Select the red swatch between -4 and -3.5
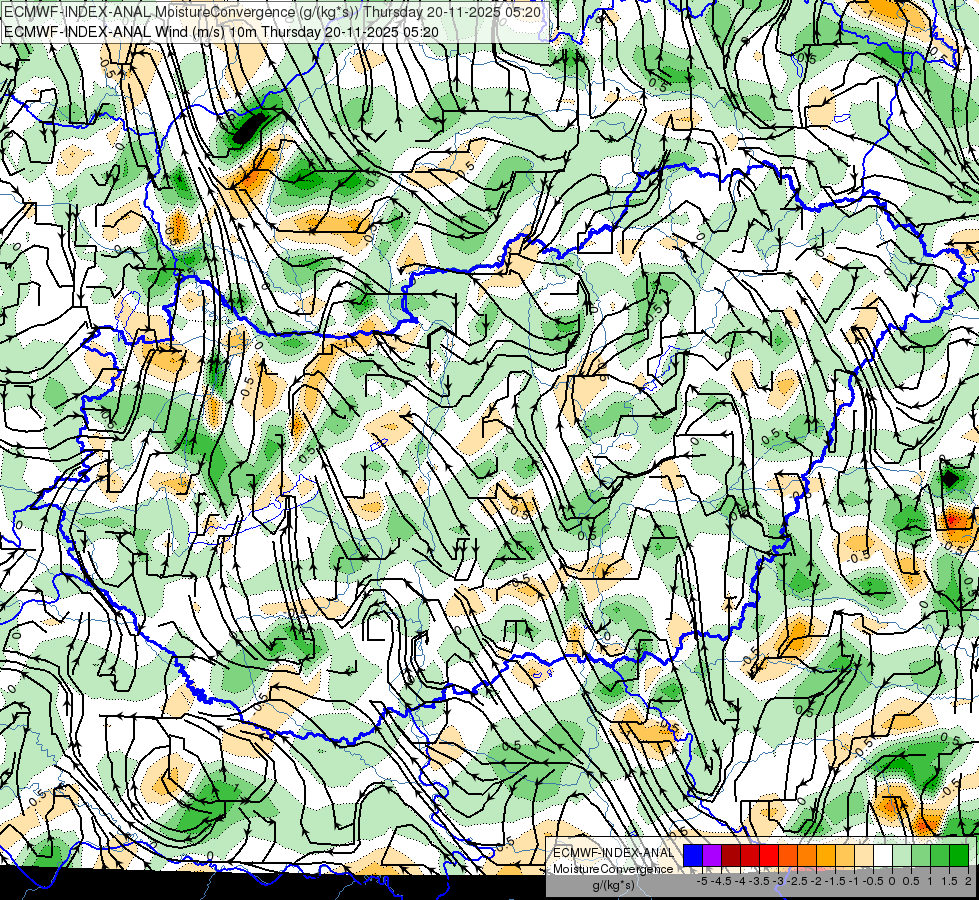This screenshot has width=979, height=900. click(x=750, y=855)
